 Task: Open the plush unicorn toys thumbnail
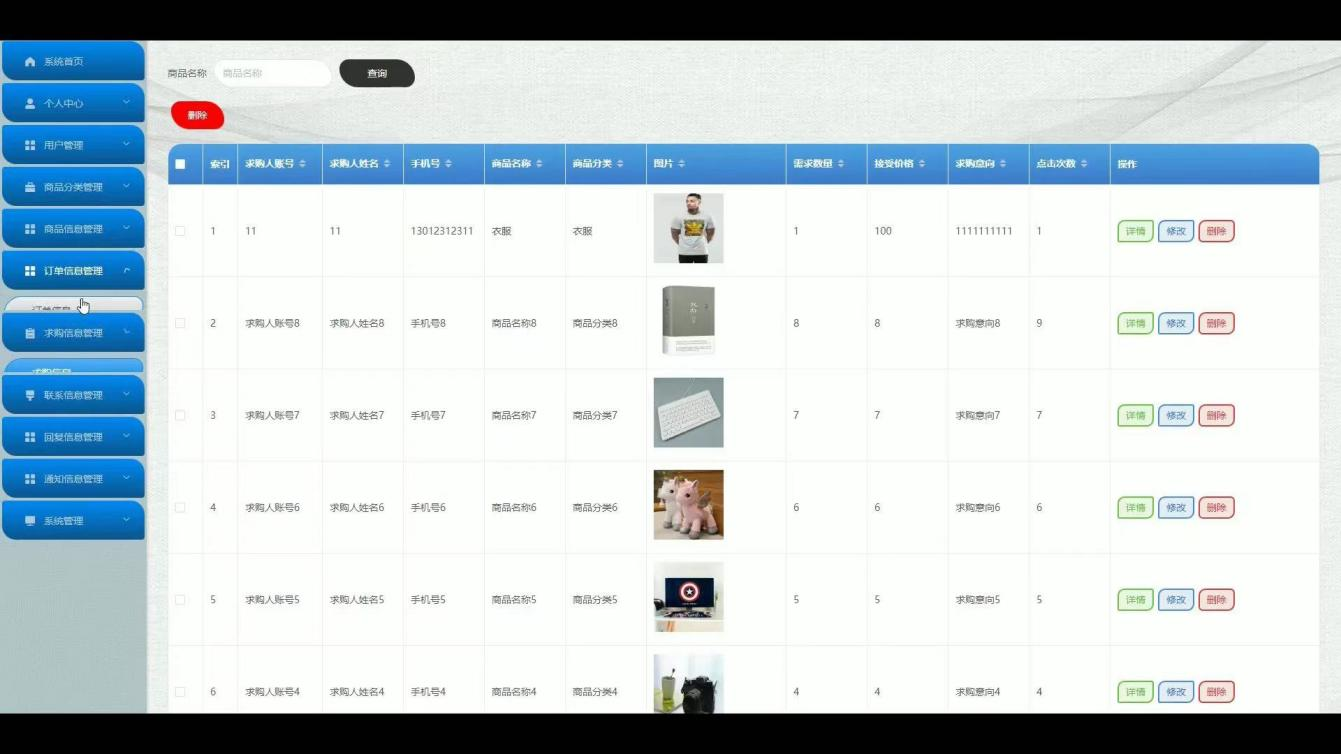tap(688, 505)
